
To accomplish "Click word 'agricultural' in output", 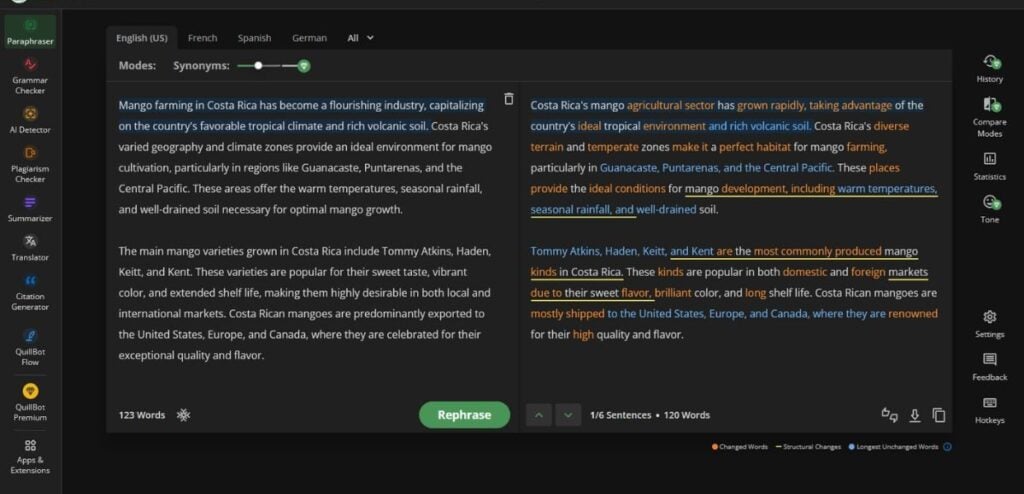I will pyautogui.click(x=654, y=105).
